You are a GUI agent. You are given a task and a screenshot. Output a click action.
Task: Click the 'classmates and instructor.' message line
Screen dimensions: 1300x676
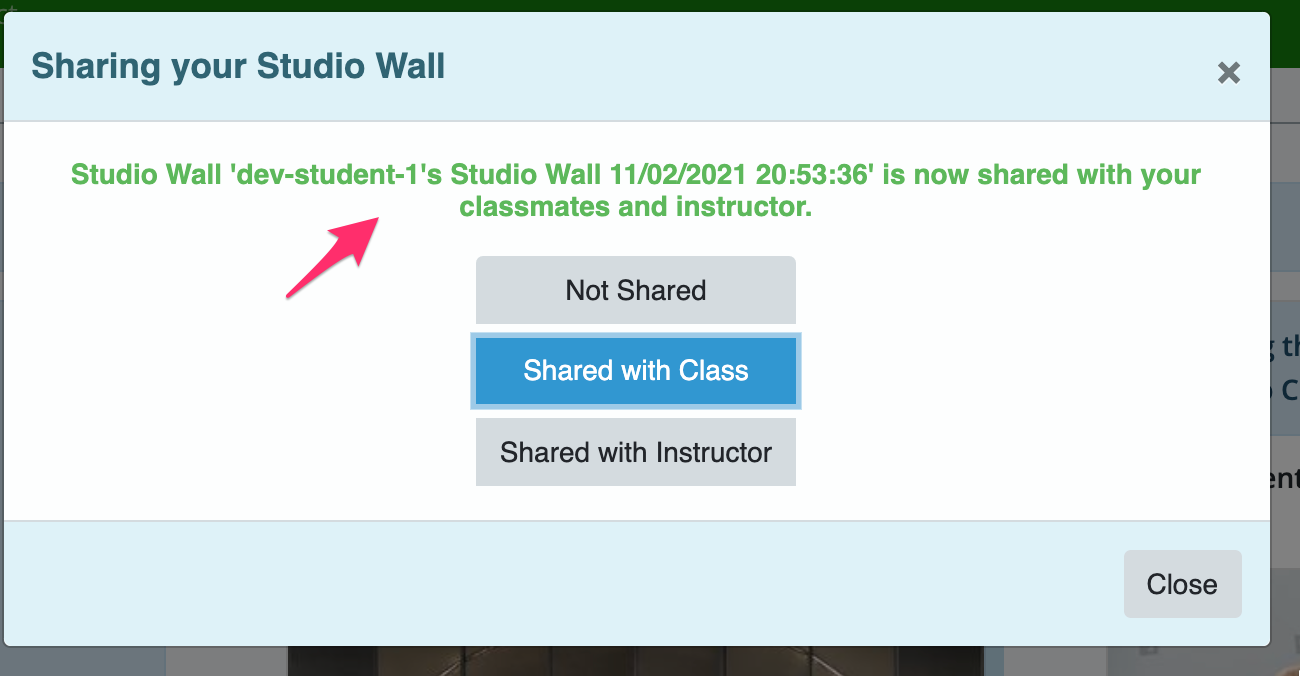pyautogui.click(x=636, y=208)
